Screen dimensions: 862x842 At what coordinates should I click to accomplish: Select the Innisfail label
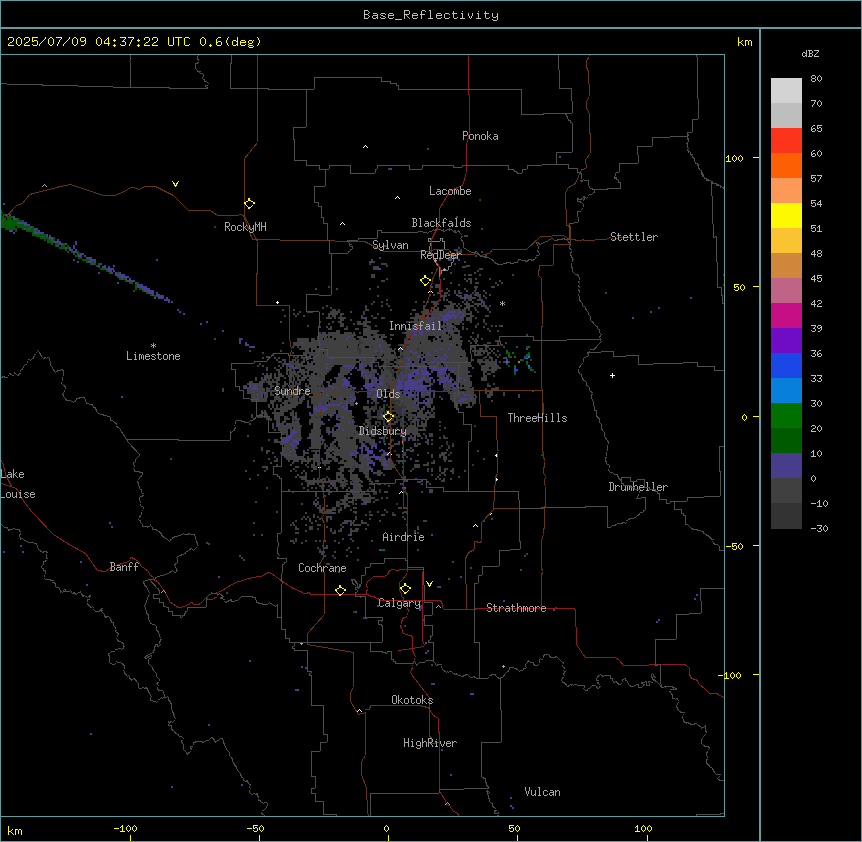pos(416,326)
